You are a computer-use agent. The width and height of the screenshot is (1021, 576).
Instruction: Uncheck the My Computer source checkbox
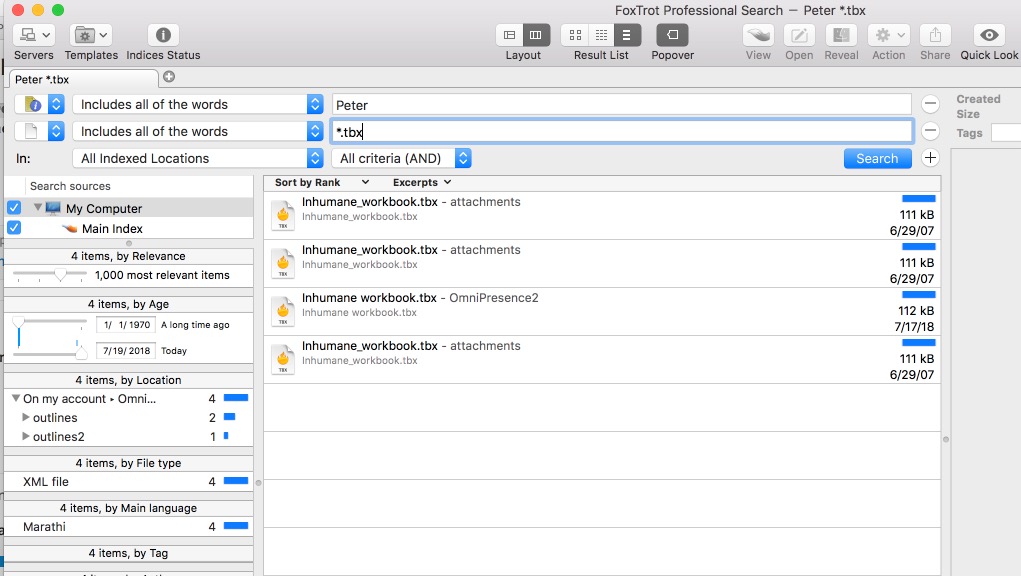point(14,208)
